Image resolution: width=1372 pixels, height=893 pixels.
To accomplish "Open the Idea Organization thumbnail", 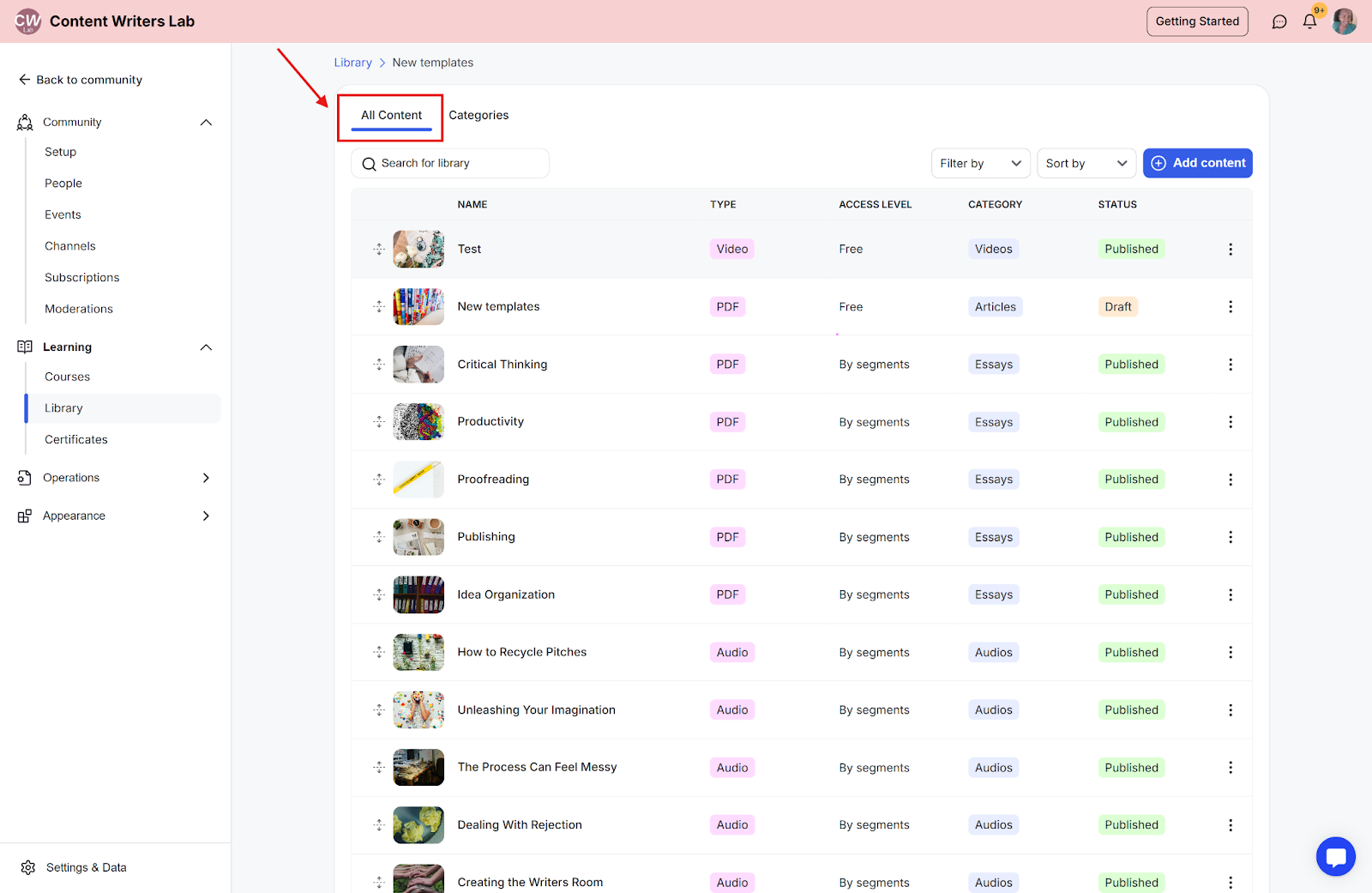I will pos(418,594).
